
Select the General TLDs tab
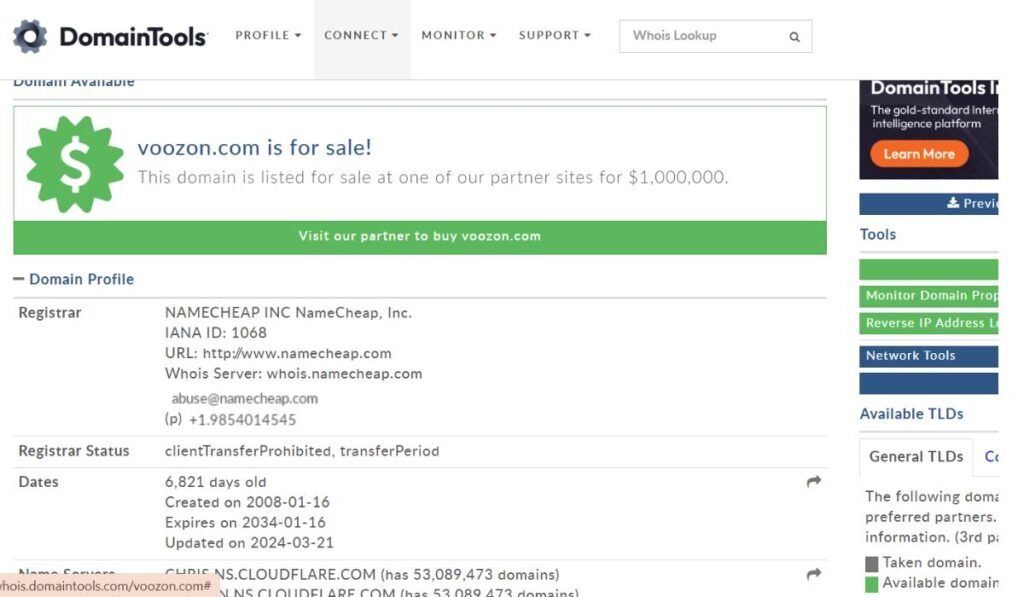pos(916,457)
